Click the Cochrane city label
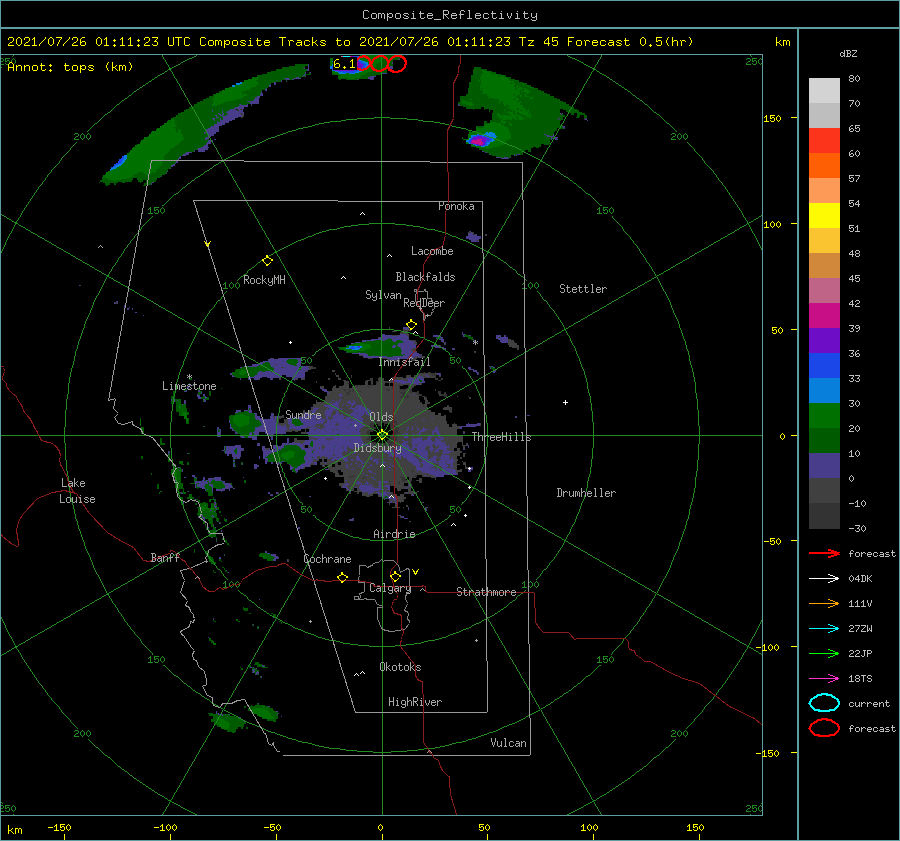900x841 pixels. (x=327, y=559)
